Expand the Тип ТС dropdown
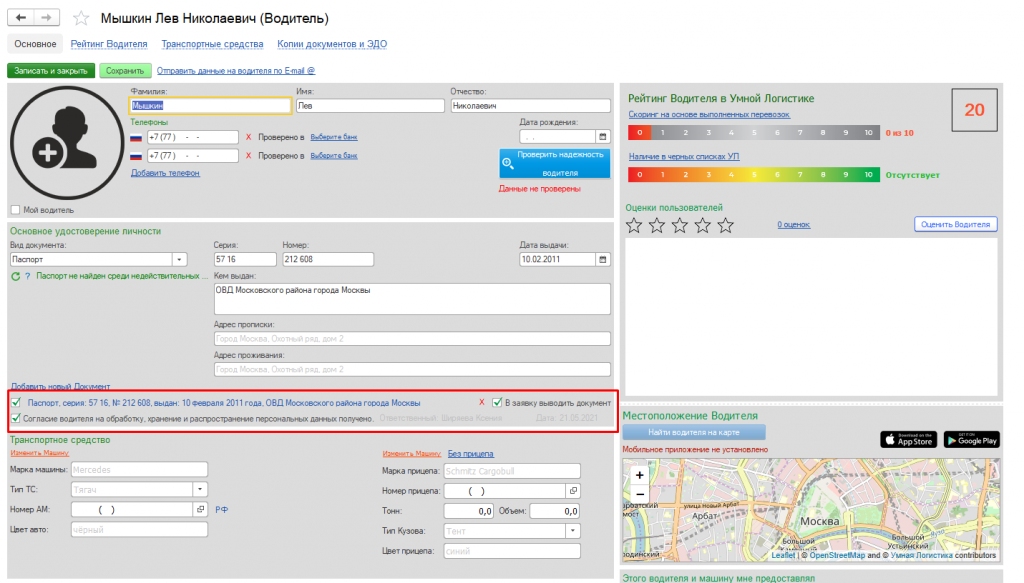The width and height of the screenshot is (1024, 583). (200, 489)
